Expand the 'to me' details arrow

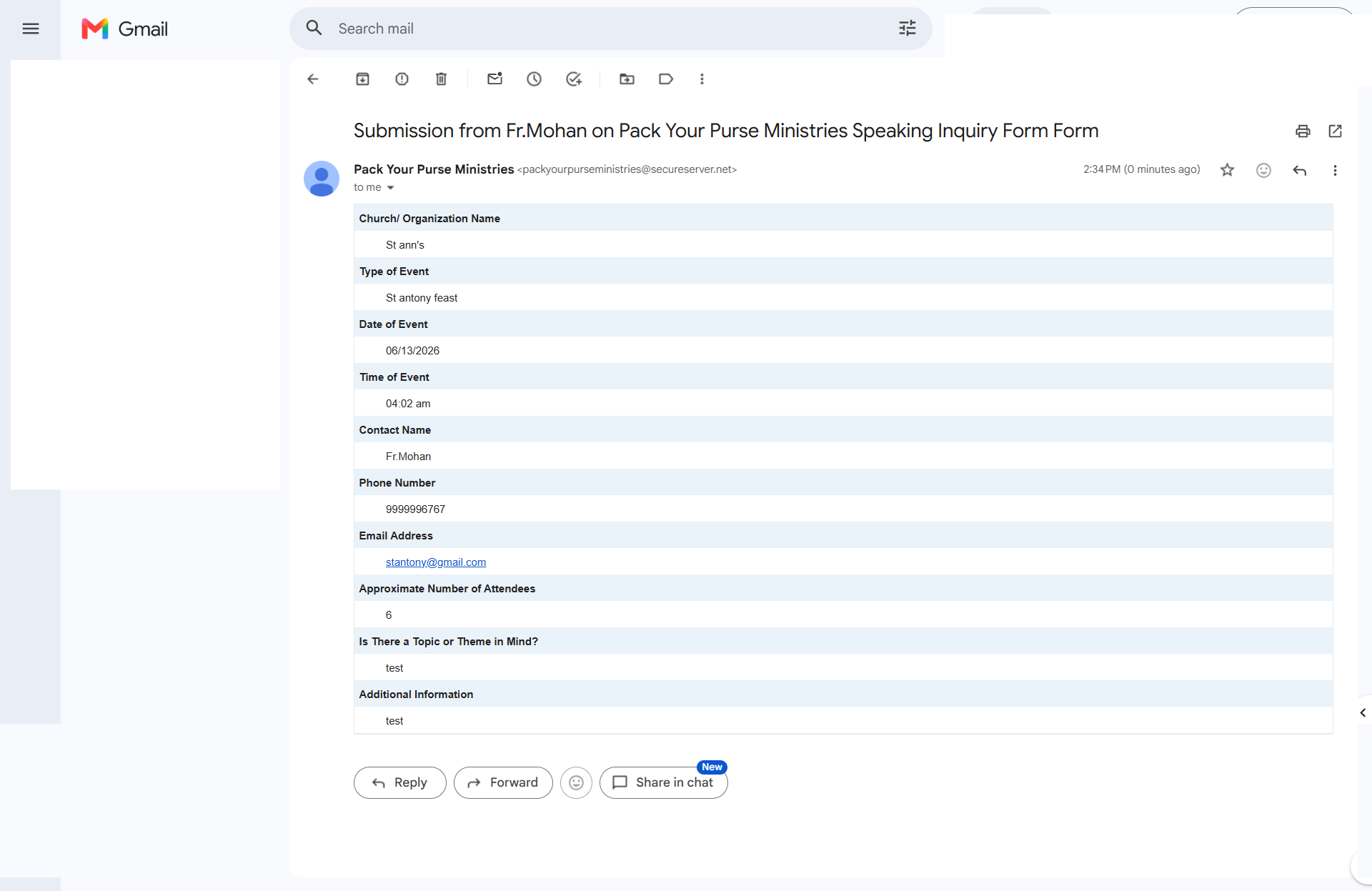click(x=390, y=188)
